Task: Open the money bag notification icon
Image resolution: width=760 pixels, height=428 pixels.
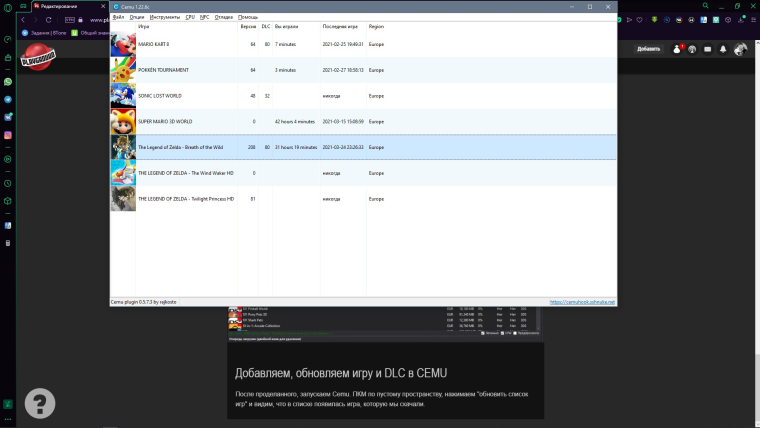Action: click(x=677, y=49)
